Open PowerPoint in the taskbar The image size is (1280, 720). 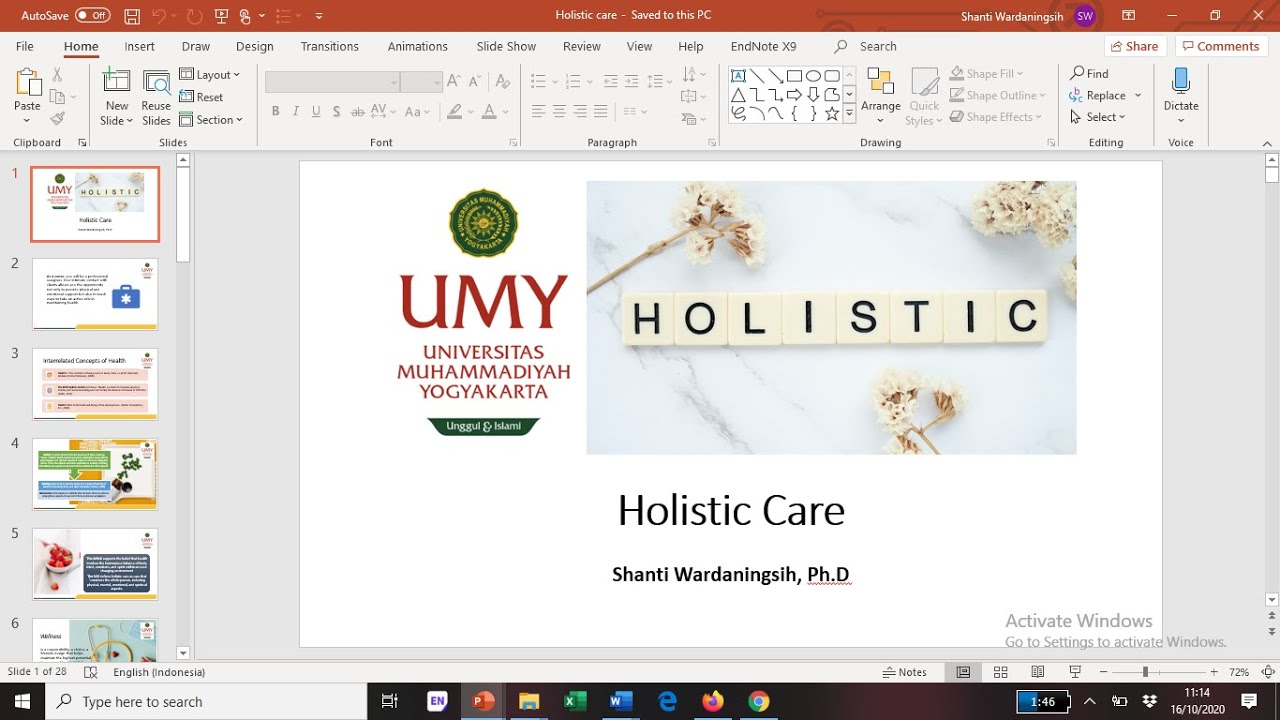click(484, 701)
